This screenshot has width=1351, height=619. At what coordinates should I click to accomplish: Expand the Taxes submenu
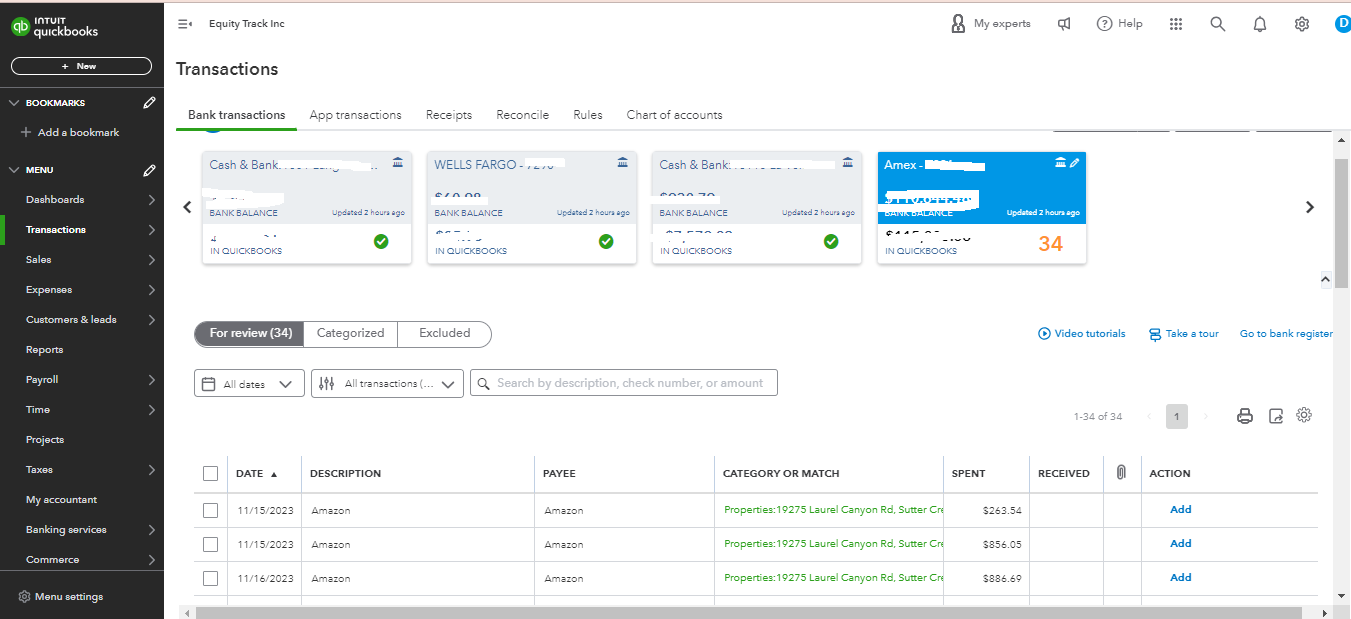[x=151, y=470]
